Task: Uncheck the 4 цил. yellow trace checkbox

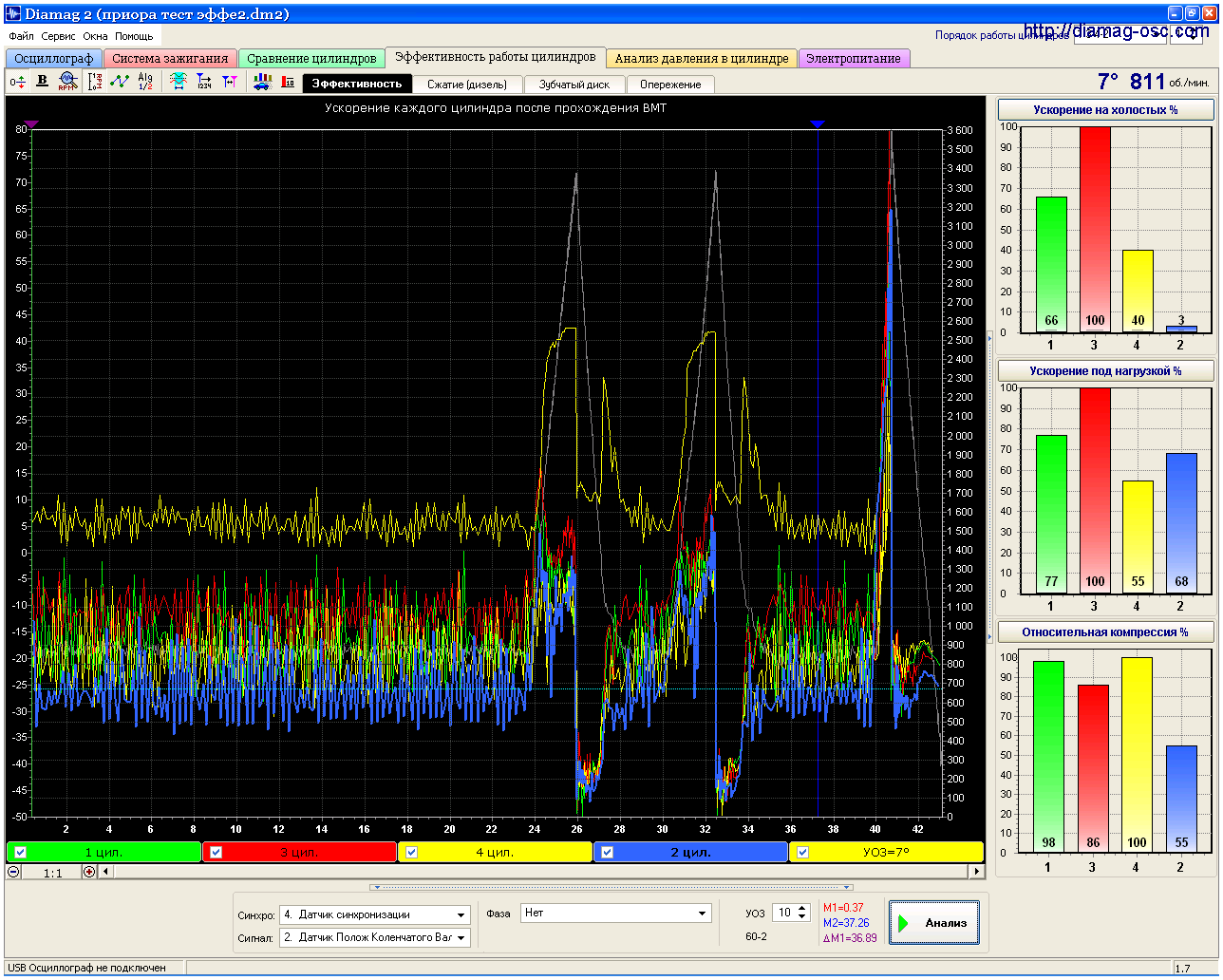Action: click(411, 852)
